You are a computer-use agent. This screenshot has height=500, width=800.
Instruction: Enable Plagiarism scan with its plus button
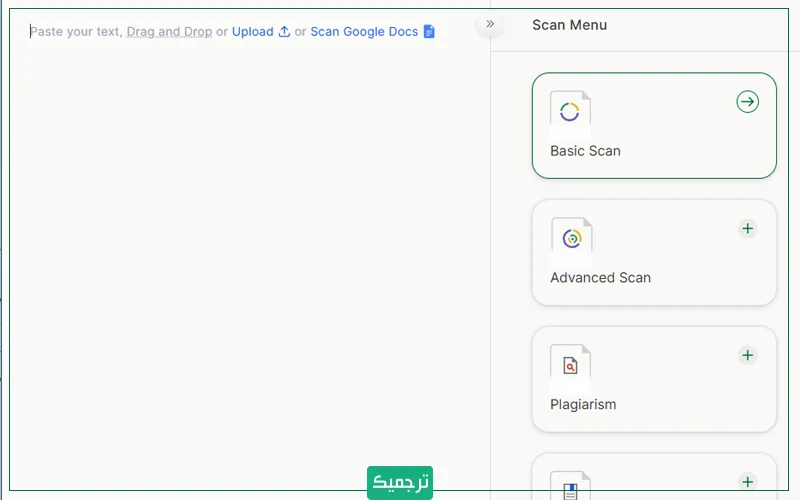[x=747, y=356]
